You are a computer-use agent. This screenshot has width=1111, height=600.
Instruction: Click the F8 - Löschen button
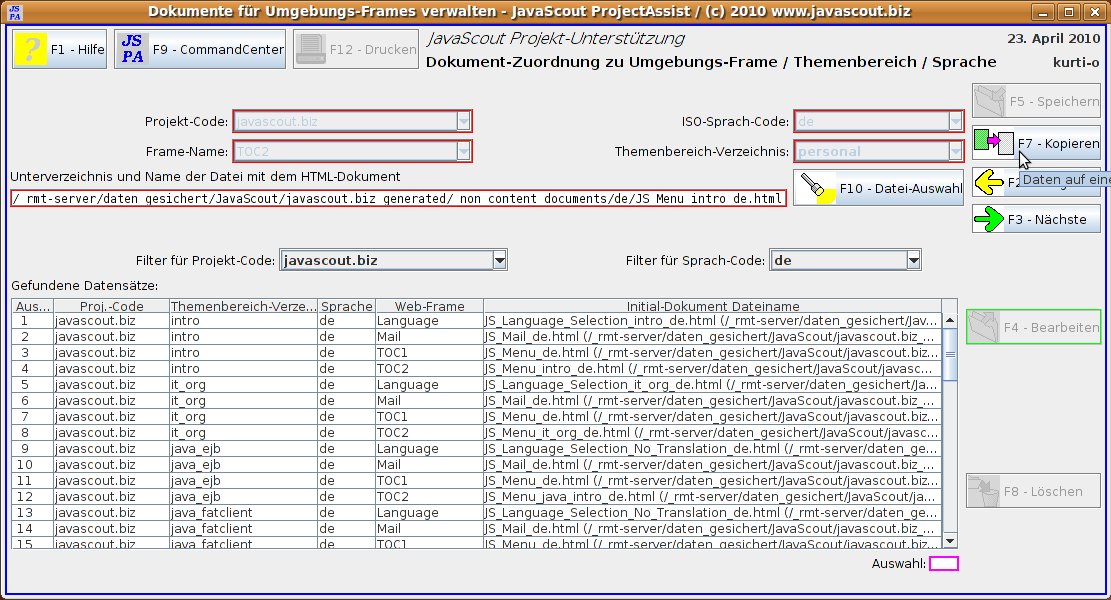point(1033,491)
